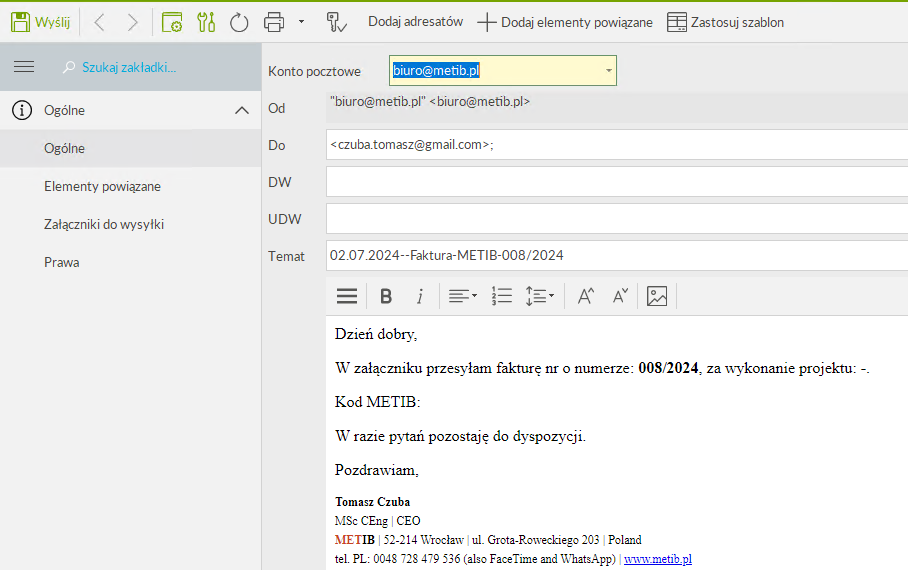Open the www.metib.pl link
The image size is (908, 570).
click(658, 559)
